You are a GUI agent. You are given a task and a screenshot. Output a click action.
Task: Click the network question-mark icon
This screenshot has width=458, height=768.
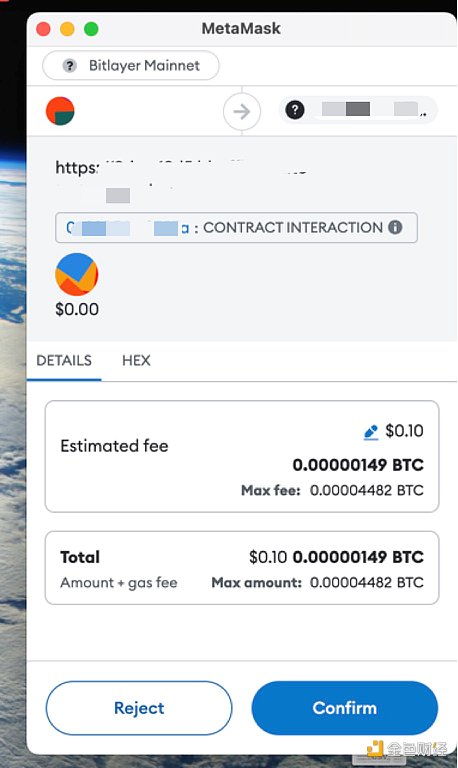(70, 65)
